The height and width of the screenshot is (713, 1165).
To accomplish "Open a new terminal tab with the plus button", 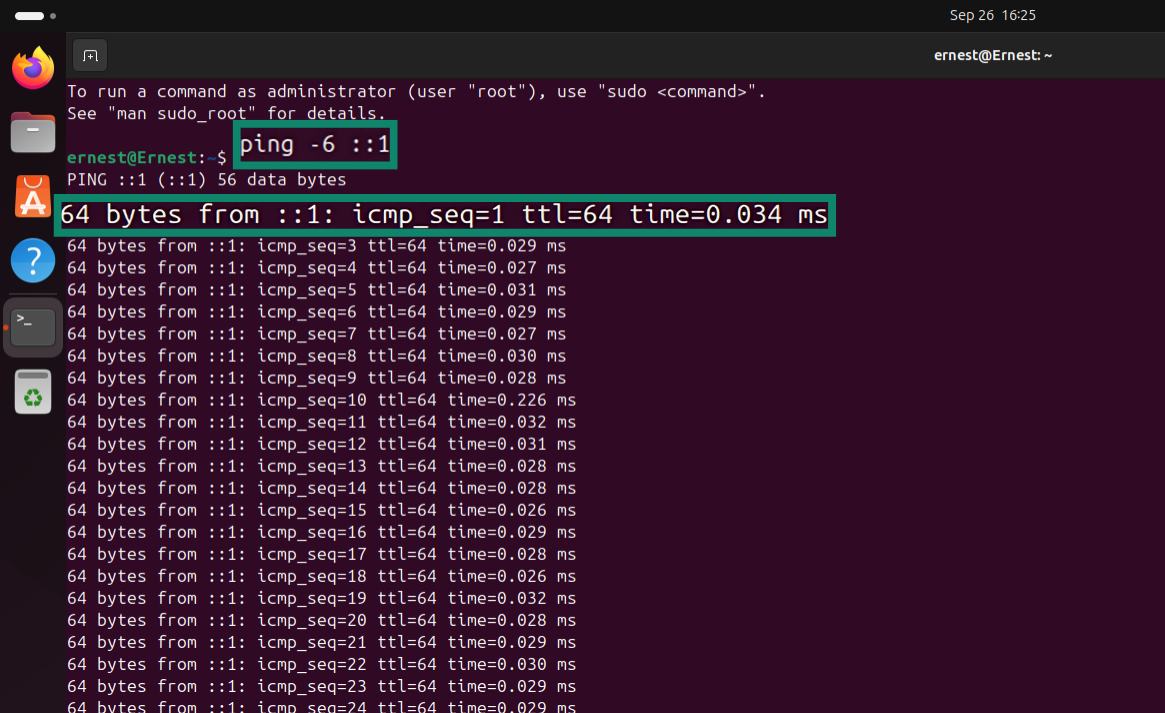I will (x=89, y=55).
